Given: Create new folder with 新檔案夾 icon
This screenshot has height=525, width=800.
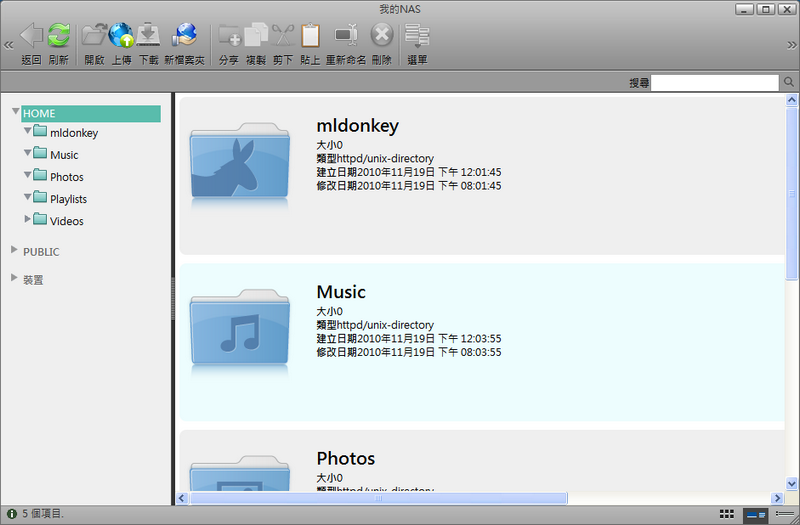Looking at the screenshot, I should coord(184,36).
